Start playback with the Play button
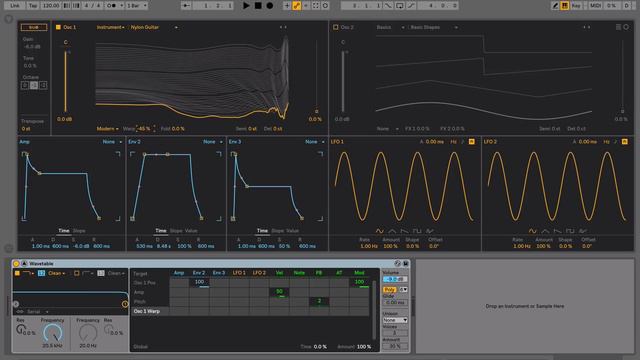This screenshot has width=640, height=360. pos(246,6)
